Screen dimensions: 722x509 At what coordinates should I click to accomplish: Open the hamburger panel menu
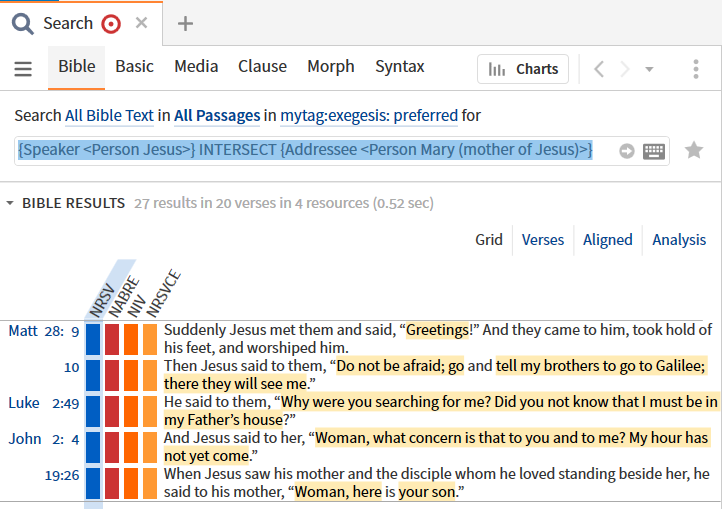(x=23, y=69)
